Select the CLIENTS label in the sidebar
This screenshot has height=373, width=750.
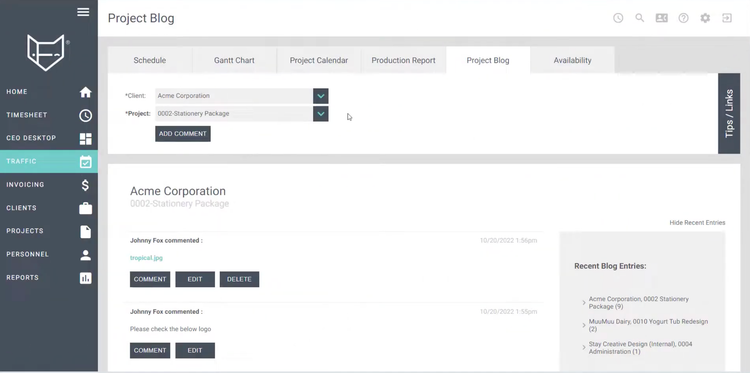[22, 208]
